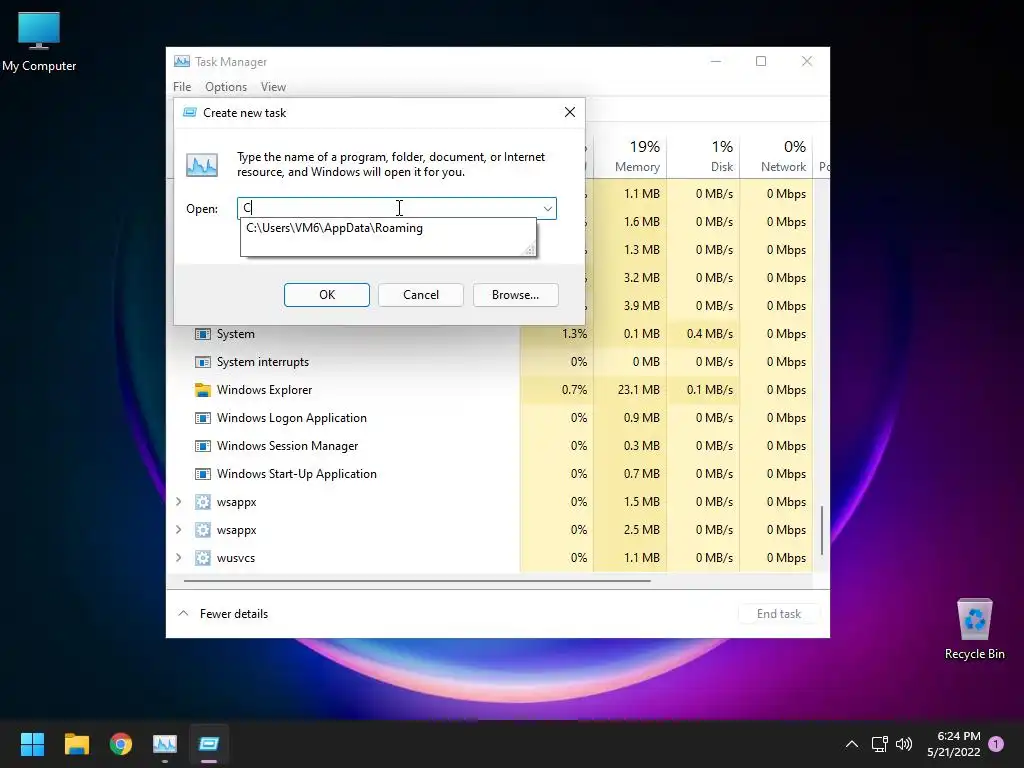Open the Open field dropdown arrow
The width and height of the screenshot is (1024, 768).
point(547,208)
